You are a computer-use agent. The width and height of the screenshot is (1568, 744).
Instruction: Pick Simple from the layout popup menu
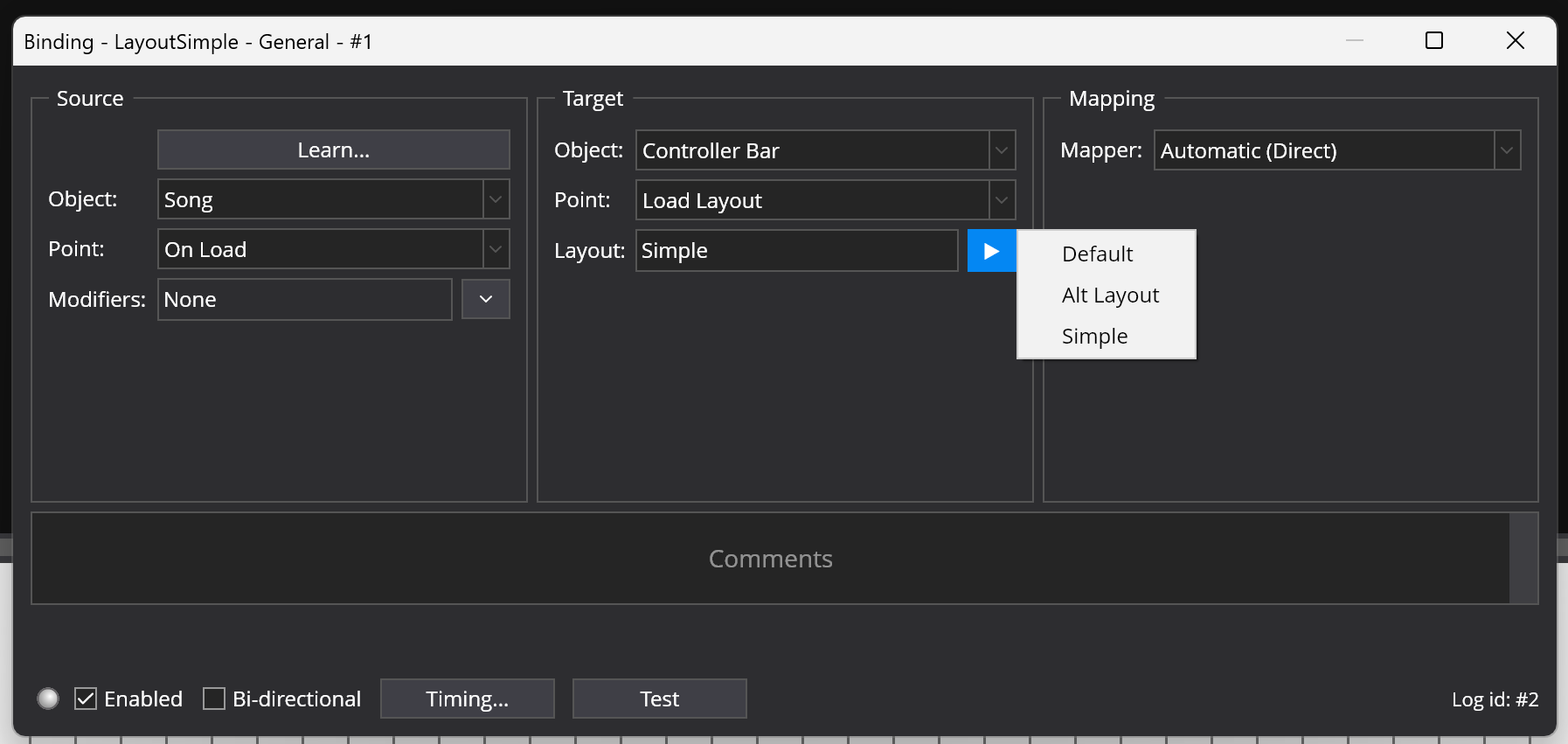click(1094, 337)
